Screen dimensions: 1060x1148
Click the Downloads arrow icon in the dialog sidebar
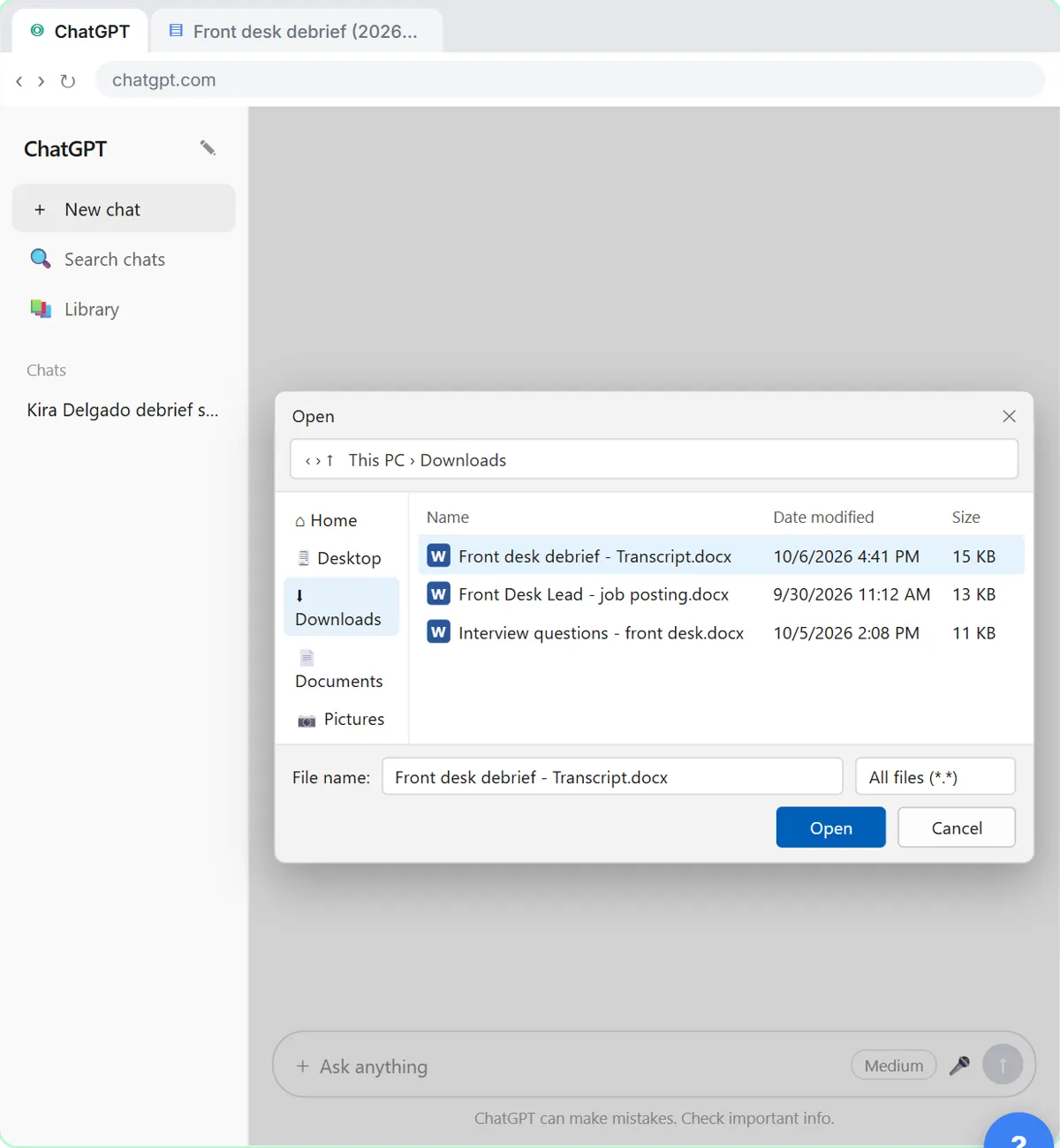click(299, 595)
